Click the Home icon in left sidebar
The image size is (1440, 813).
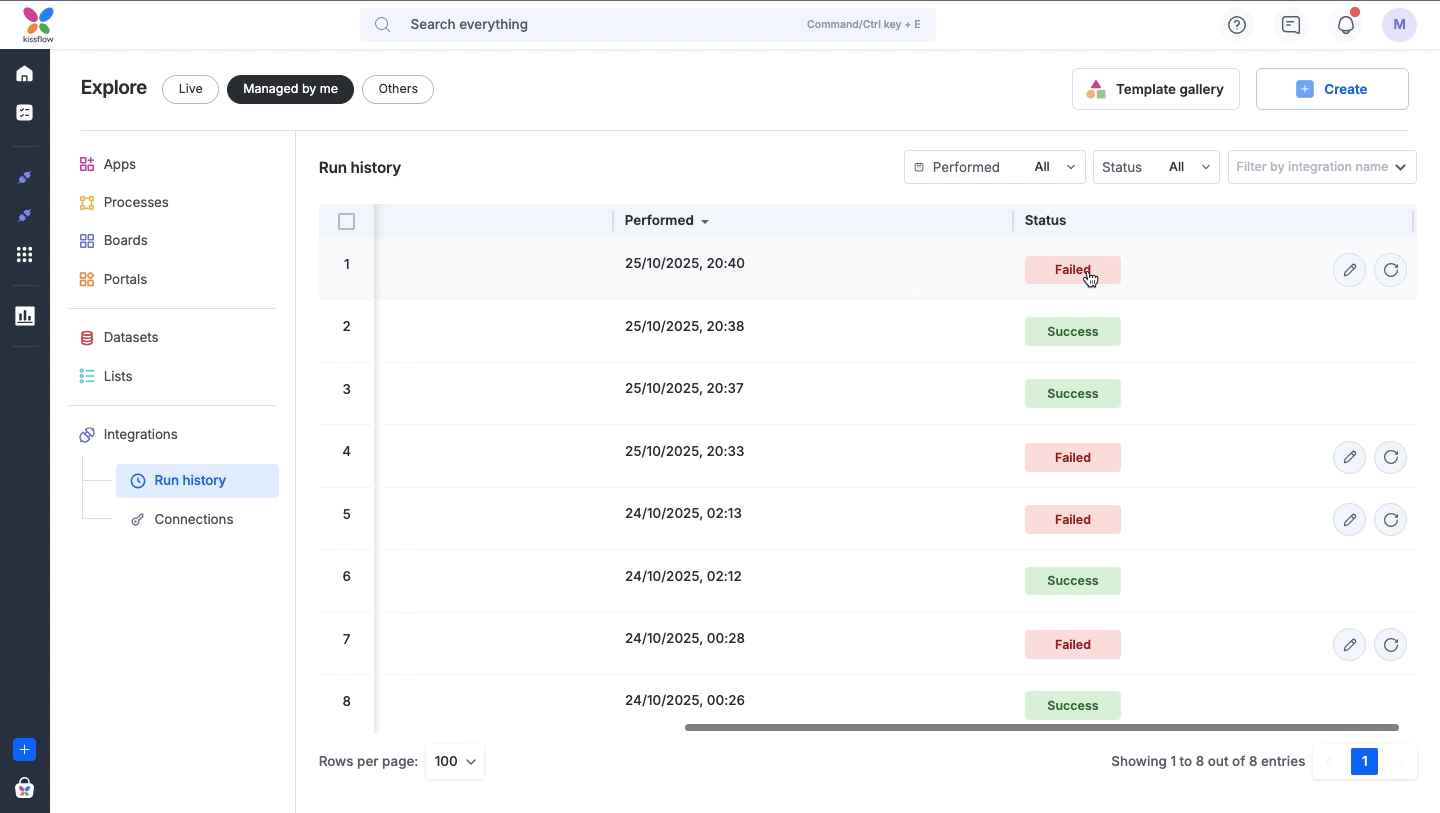tap(25, 74)
